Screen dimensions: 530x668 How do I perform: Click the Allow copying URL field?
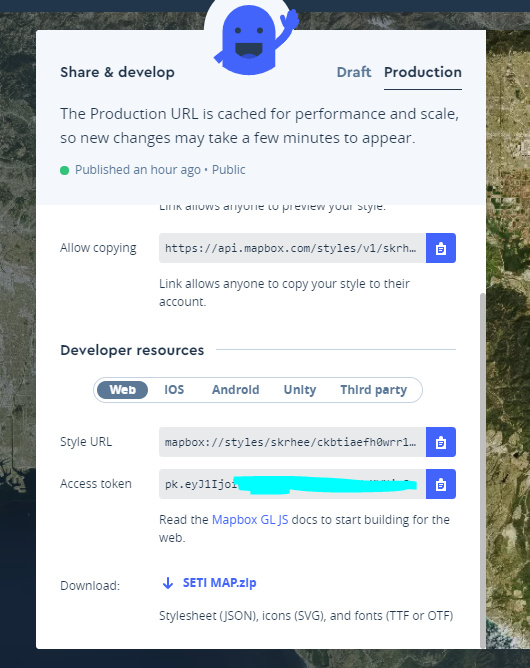tap(292, 248)
